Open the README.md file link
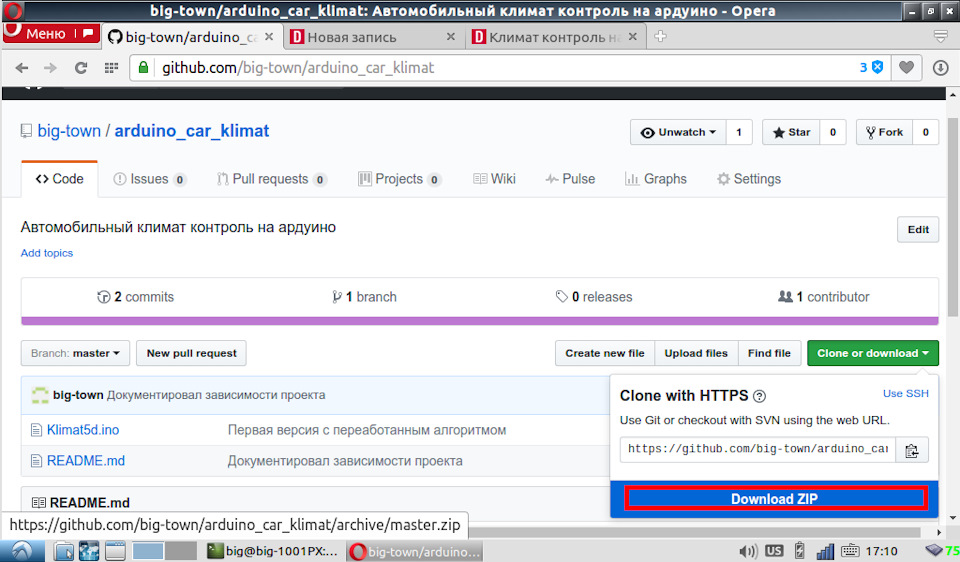 coord(86,460)
